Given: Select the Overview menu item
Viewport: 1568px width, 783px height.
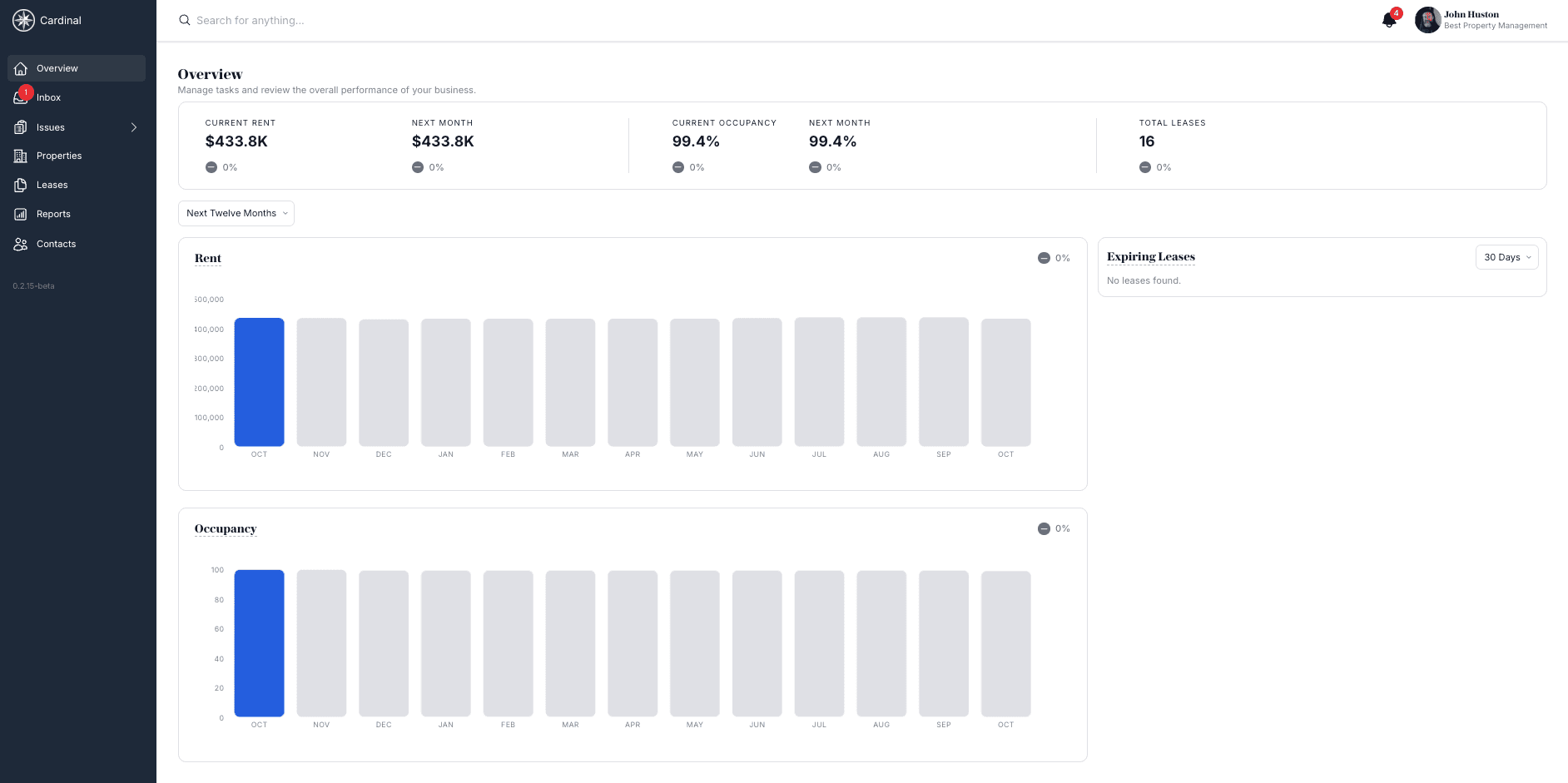Looking at the screenshot, I should [57, 68].
